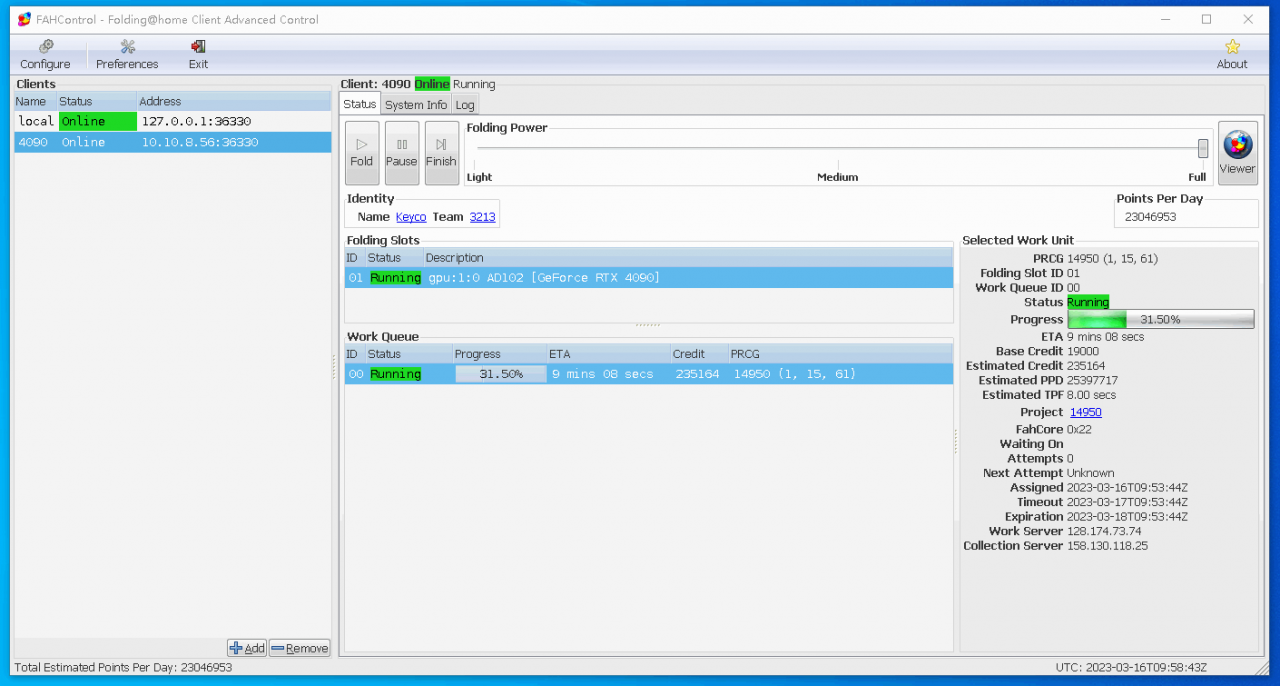Viewport: 1280px width, 686px height.
Task: Click the Exit toolbar button
Action: pyautogui.click(x=198, y=55)
